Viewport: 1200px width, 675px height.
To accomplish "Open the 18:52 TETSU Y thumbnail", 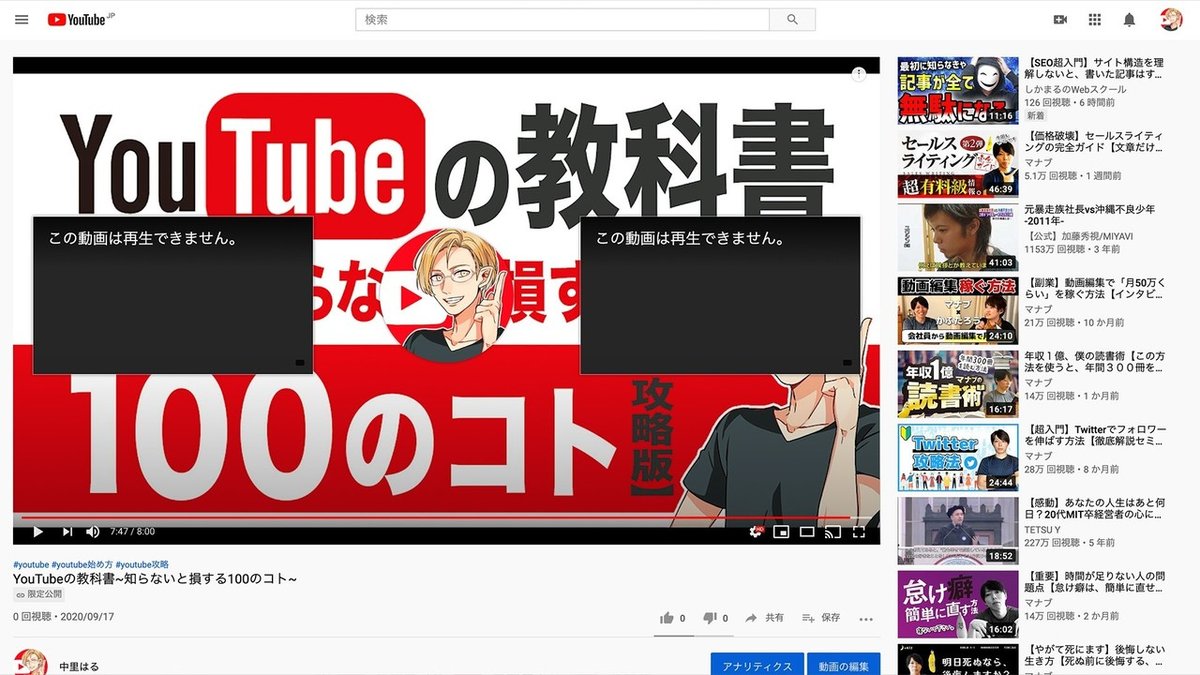I will (x=957, y=531).
